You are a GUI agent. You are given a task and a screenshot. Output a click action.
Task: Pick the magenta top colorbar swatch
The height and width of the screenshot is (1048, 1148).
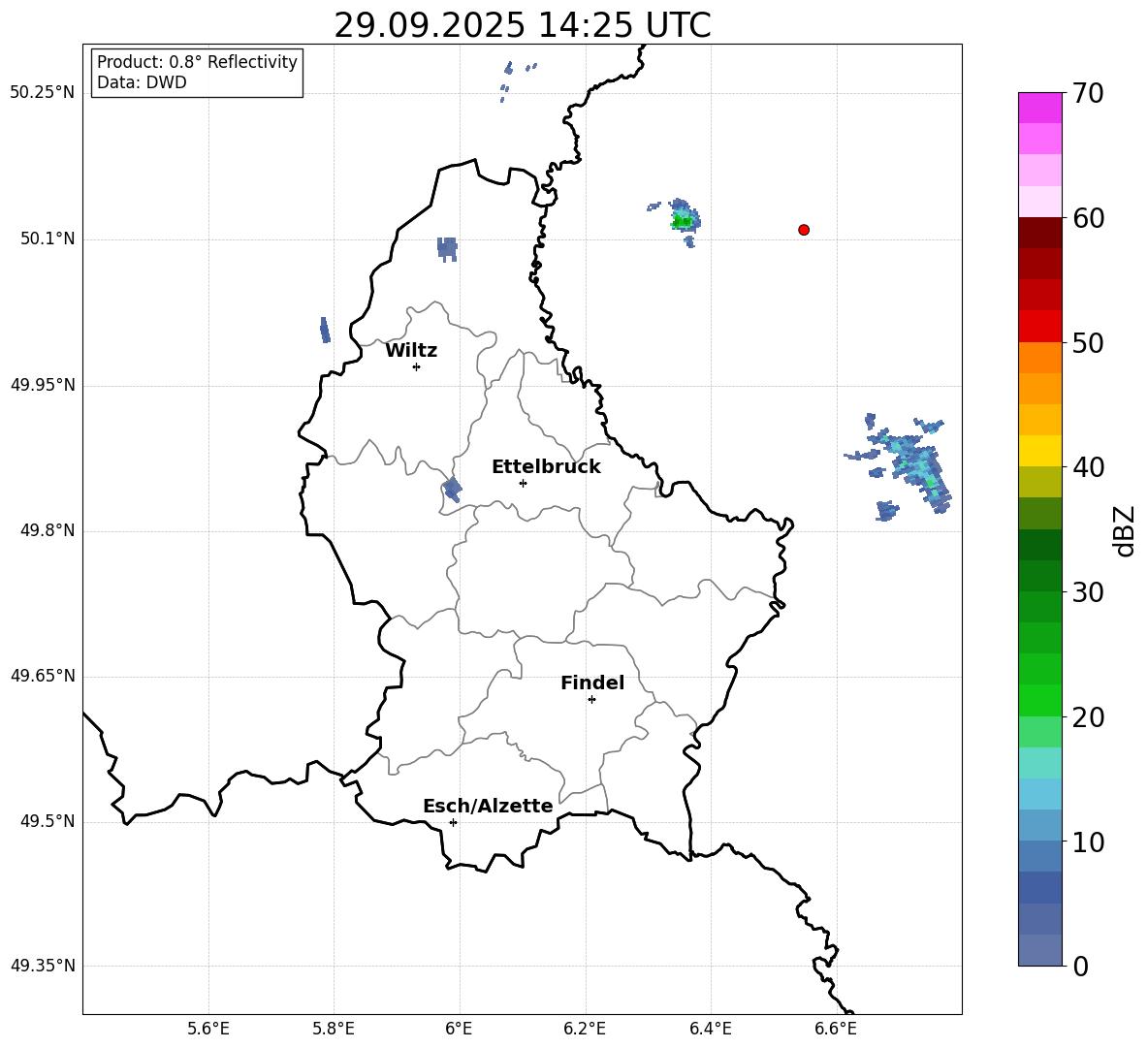click(x=1040, y=108)
